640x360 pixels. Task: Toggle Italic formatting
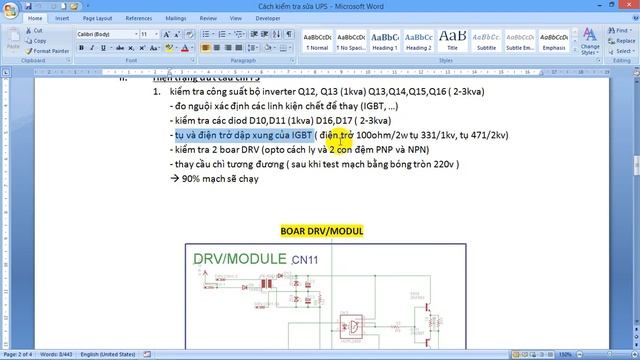92,48
